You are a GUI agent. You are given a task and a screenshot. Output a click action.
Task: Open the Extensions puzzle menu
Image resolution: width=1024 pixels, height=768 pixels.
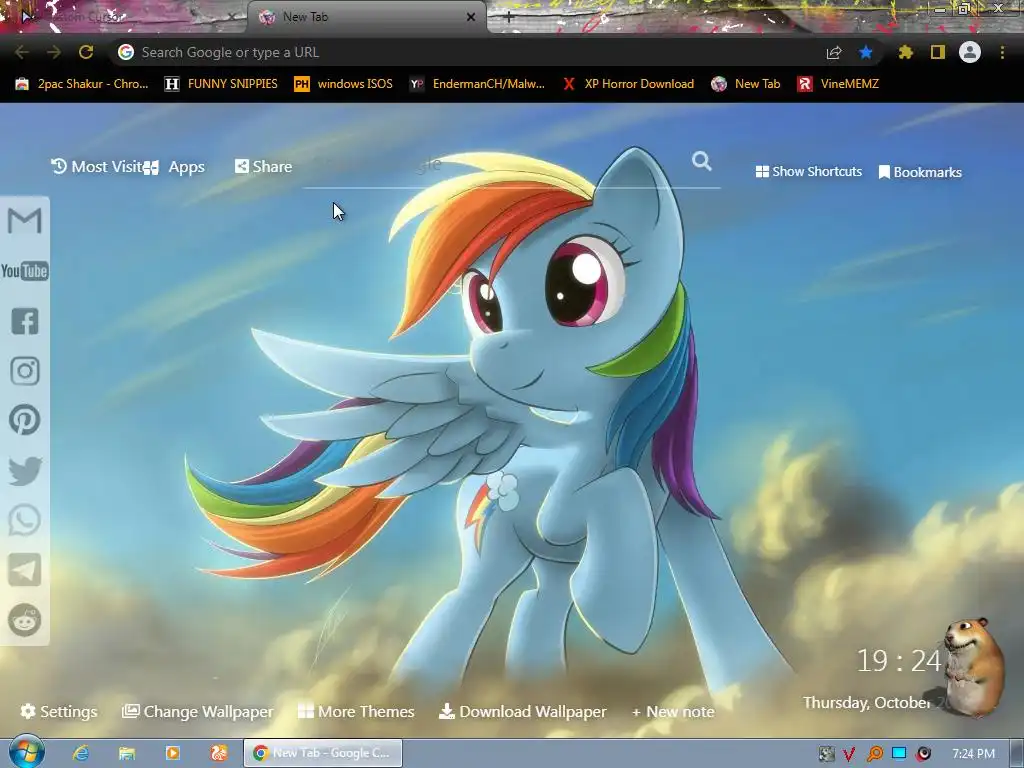point(905,52)
